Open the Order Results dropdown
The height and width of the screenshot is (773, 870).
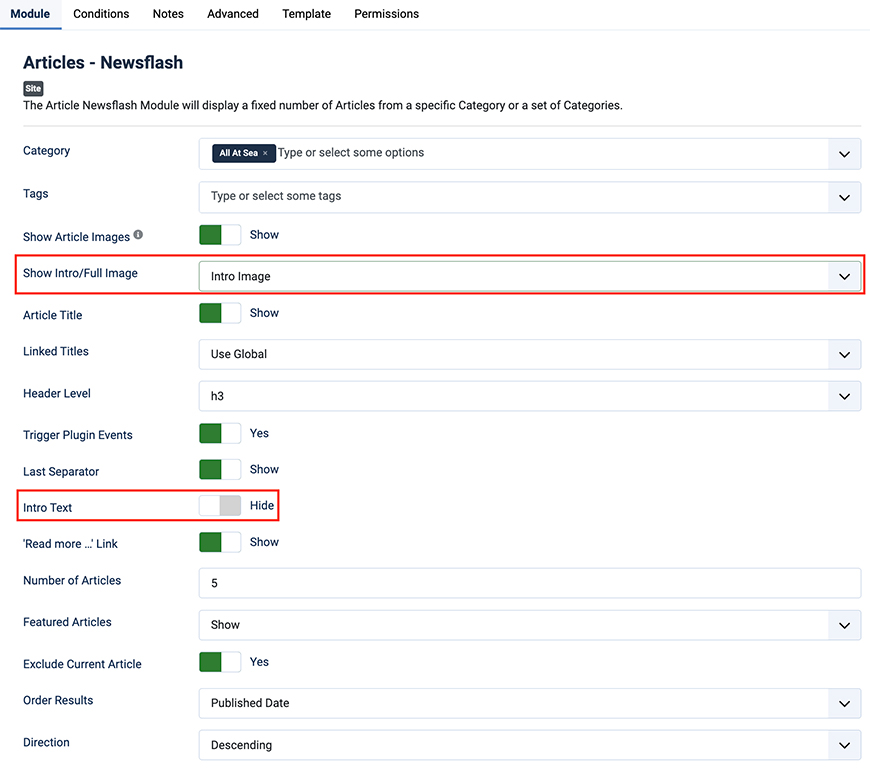(x=529, y=703)
